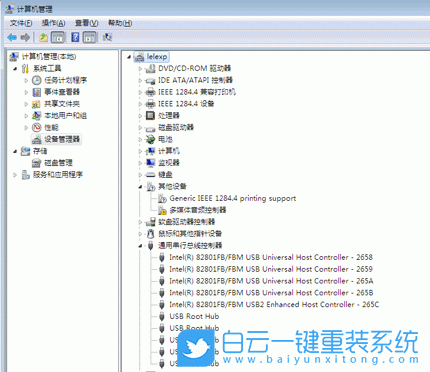Click the 事件查看器 icon
The width and height of the screenshot is (430, 372).
(36, 92)
